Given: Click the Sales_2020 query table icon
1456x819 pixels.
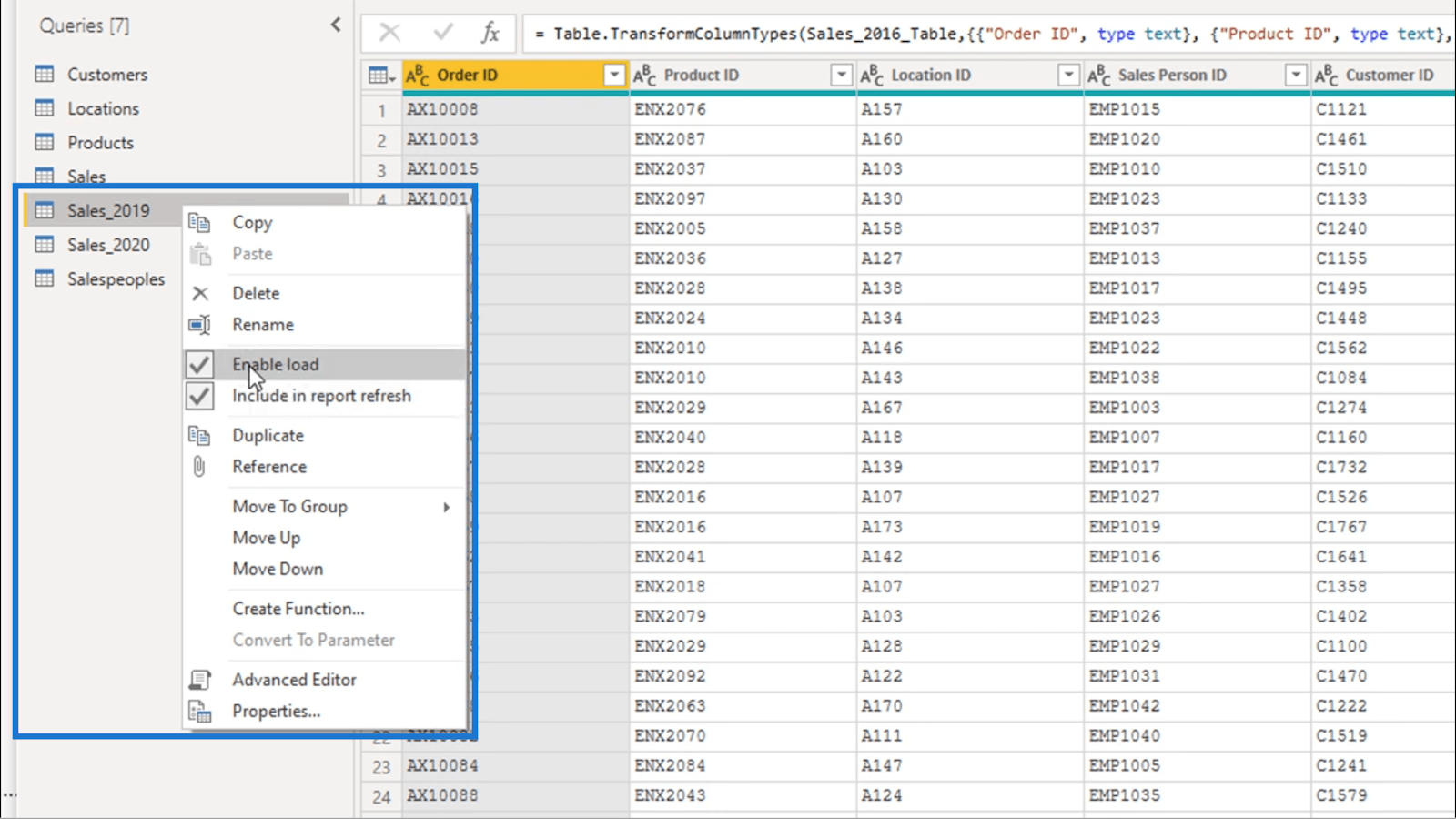Looking at the screenshot, I should pyautogui.click(x=45, y=245).
